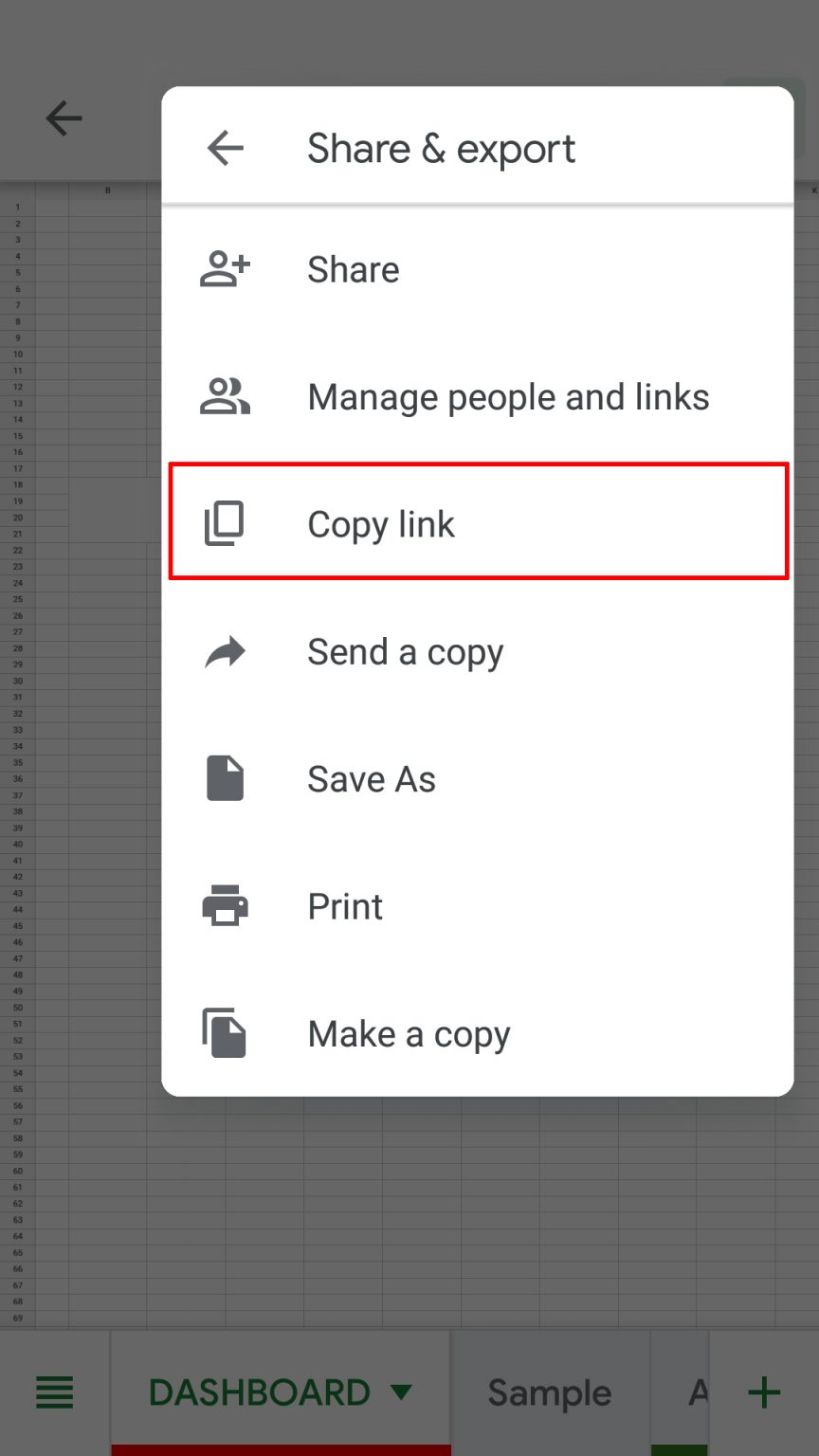Click the Send a copy arrow icon
819x1456 pixels.
(225, 651)
